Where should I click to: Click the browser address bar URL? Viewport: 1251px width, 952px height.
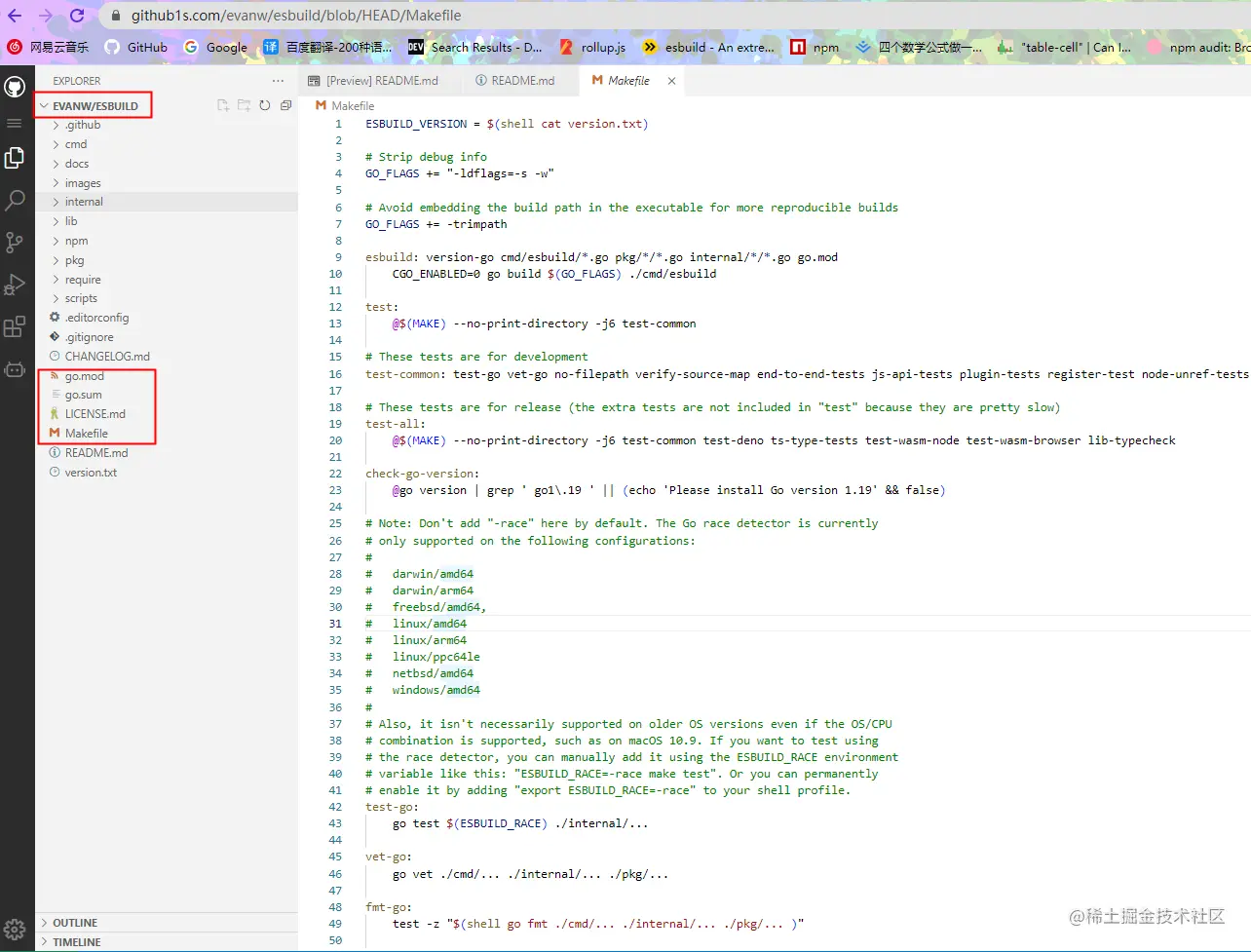tap(296, 16)
